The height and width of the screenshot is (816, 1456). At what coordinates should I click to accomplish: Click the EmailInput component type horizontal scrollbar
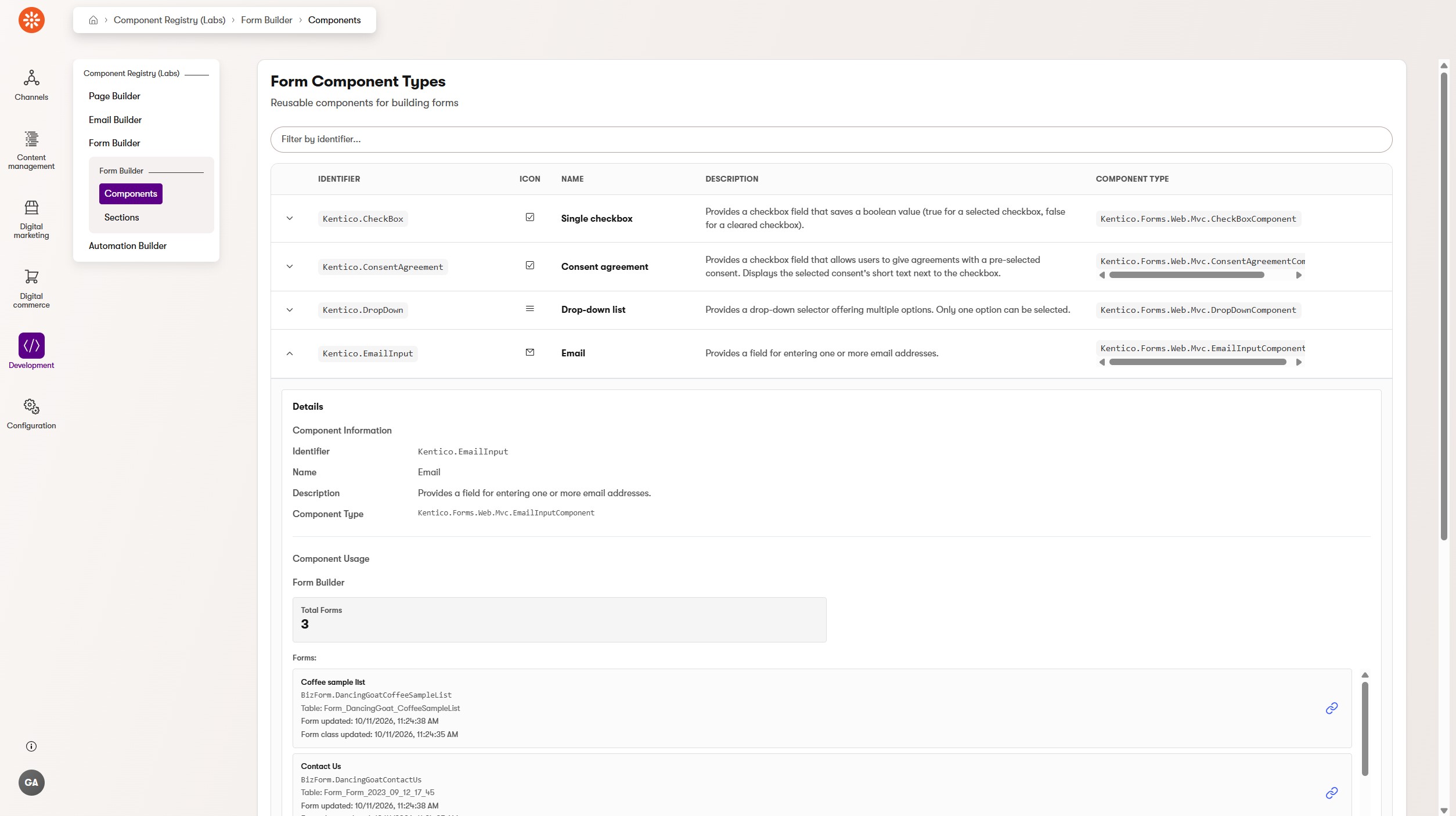pos(1198,362)
